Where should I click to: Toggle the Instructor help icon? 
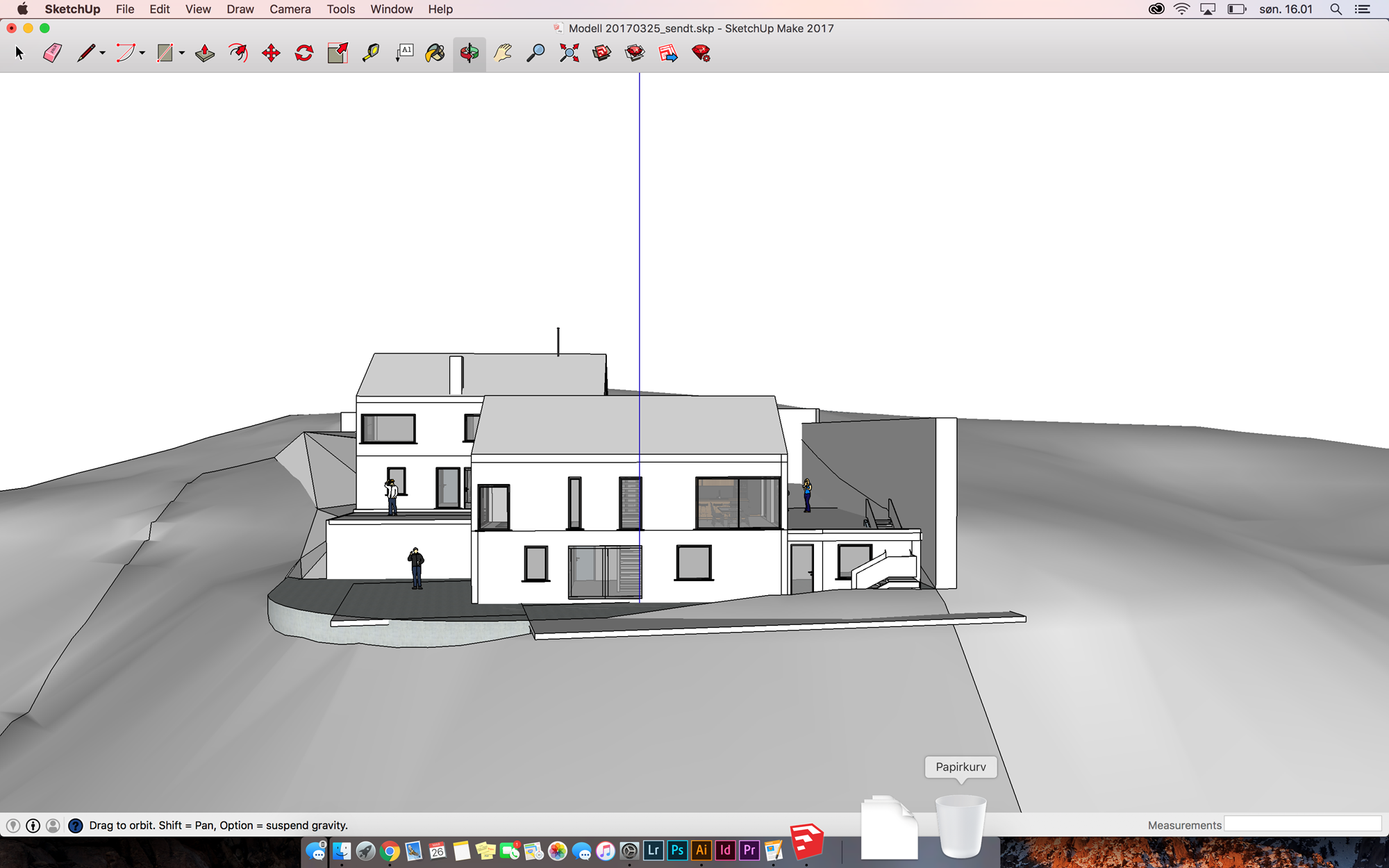click(x=76, y=826)
